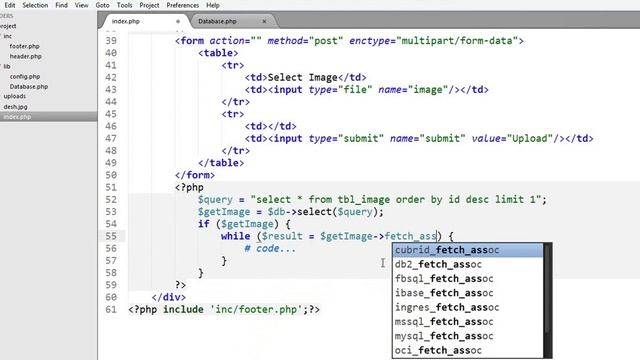Open the Selection menu
The image size is (640, 360).
35,5
